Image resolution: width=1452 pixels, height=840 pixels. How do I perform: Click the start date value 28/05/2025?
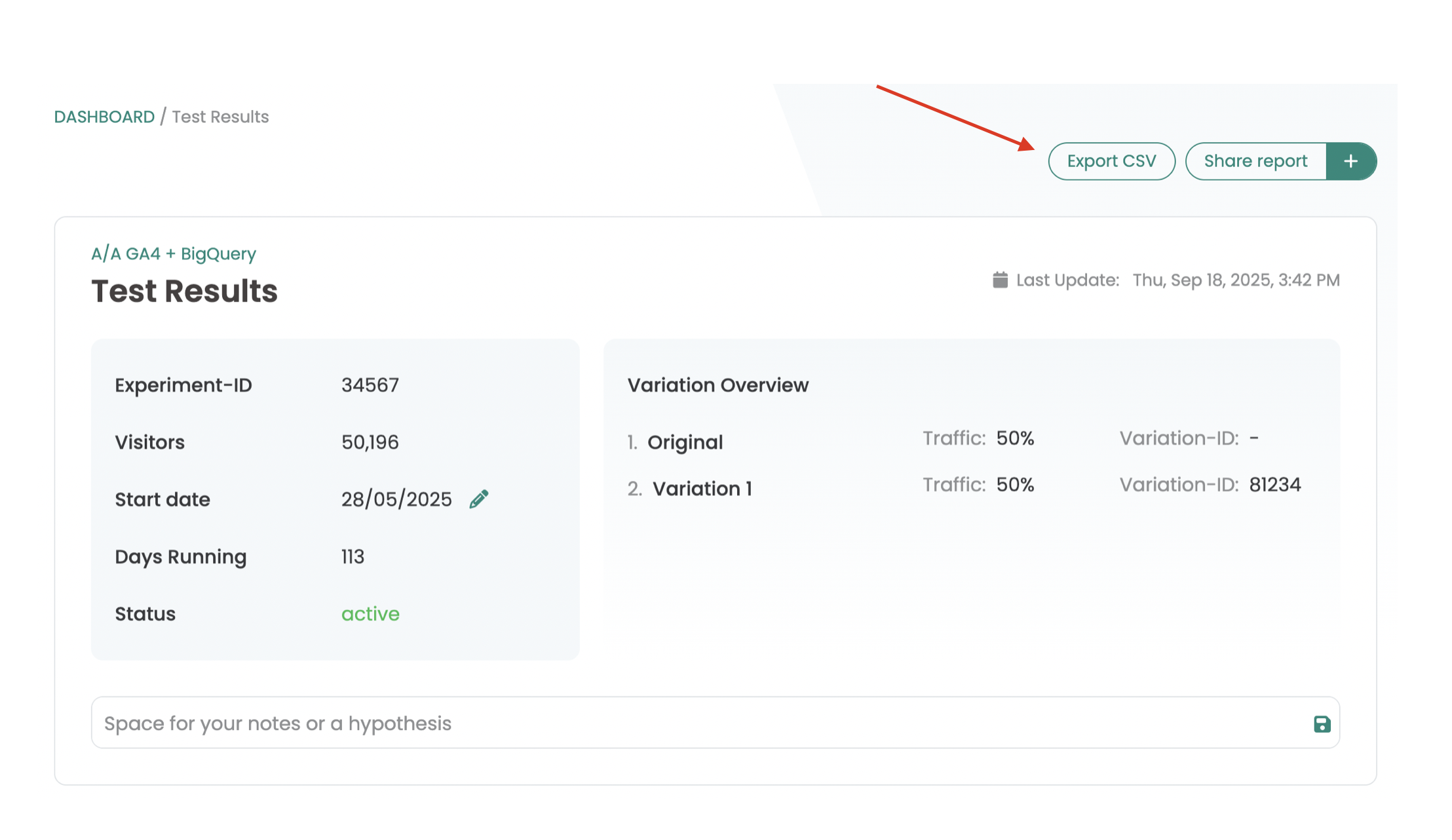(x=396, y=499)
